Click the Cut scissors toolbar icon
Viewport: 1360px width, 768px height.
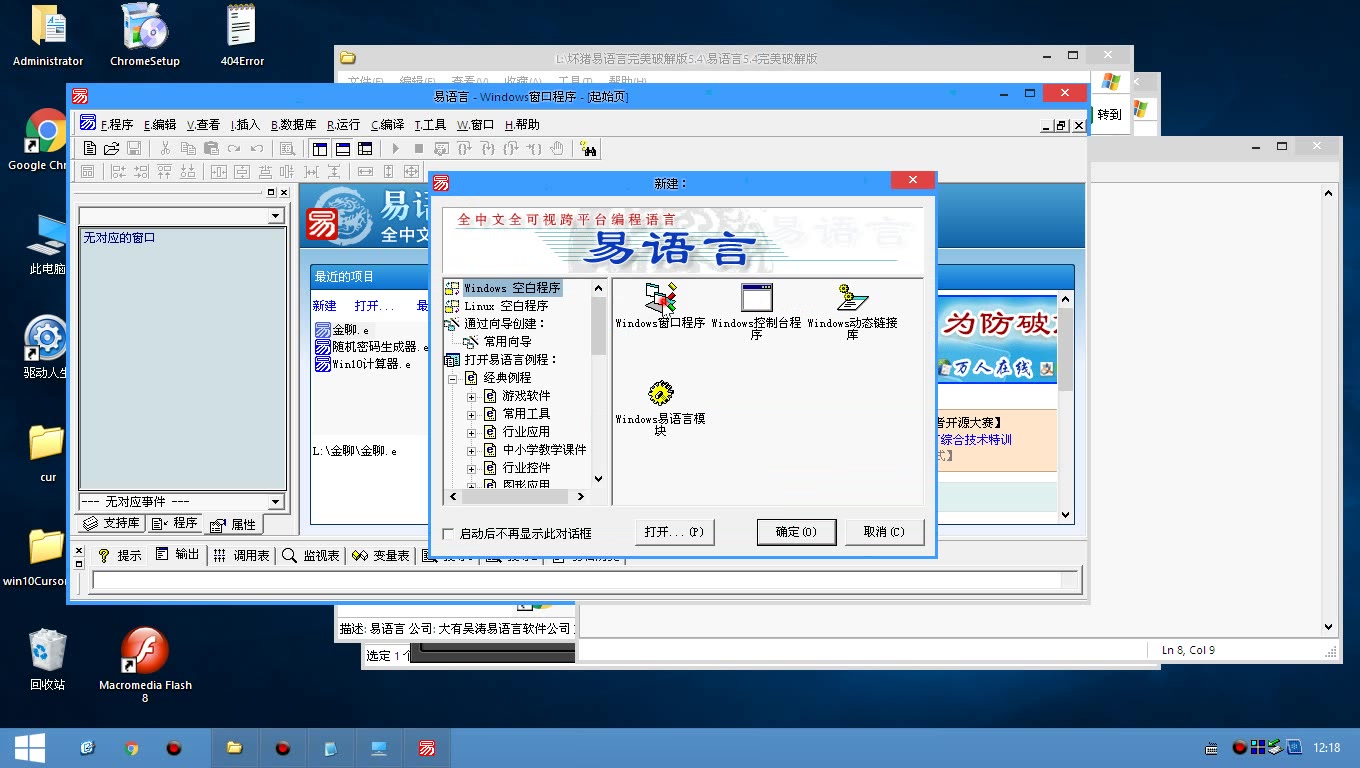click(166, 149)
